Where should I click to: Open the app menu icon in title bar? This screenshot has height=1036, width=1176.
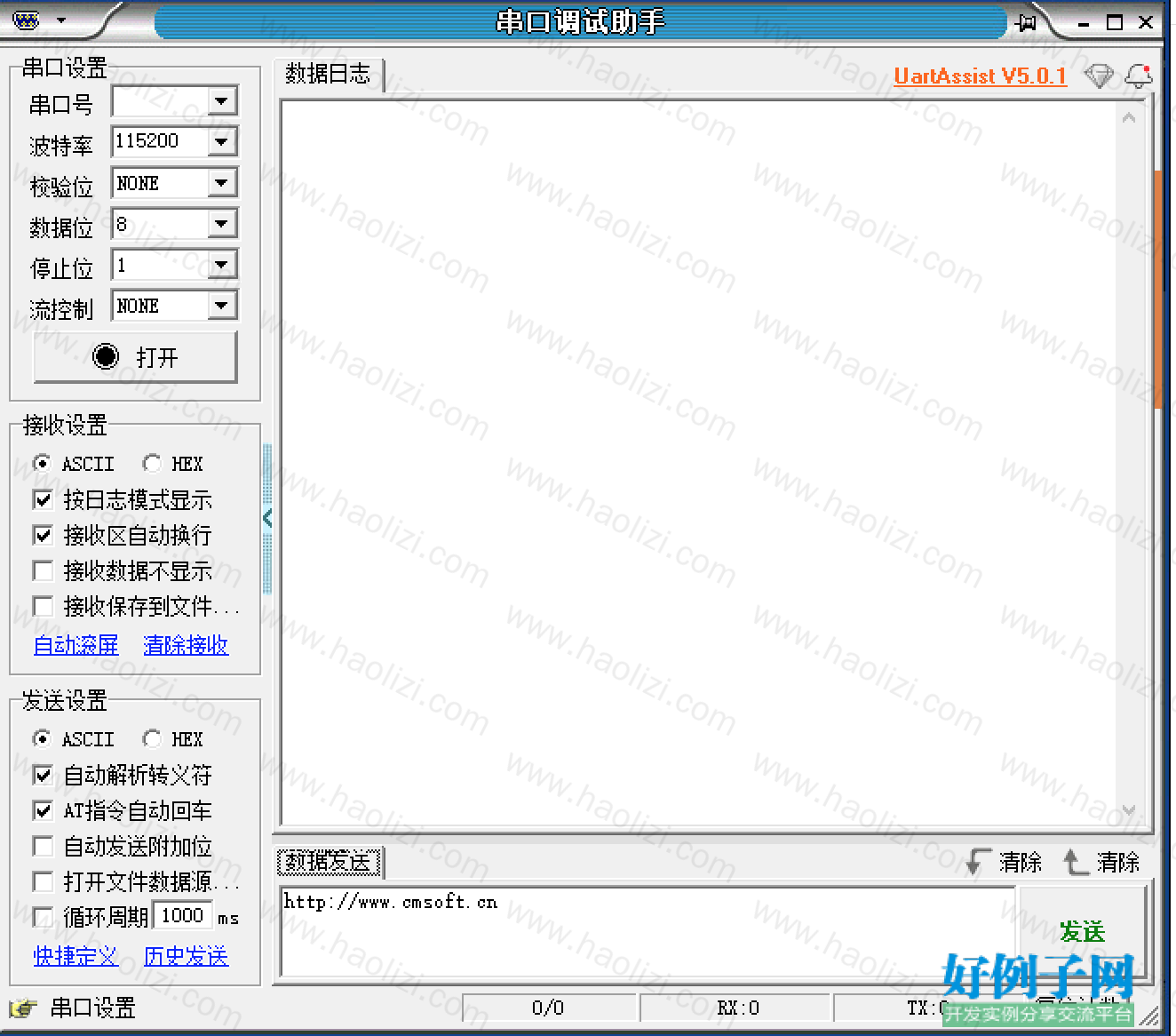(x=26, y=20)
